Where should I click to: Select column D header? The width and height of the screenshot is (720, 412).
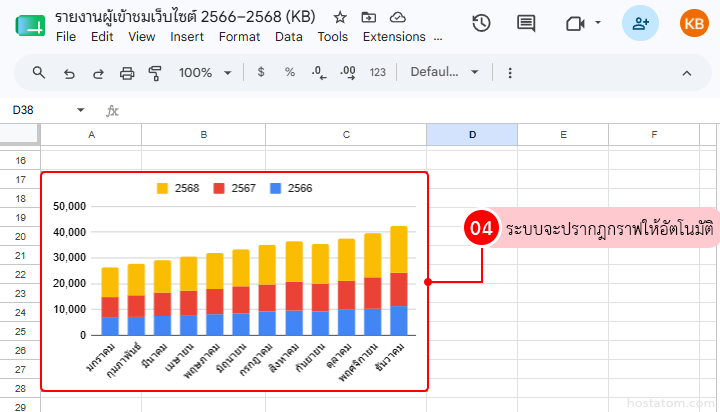472,135
